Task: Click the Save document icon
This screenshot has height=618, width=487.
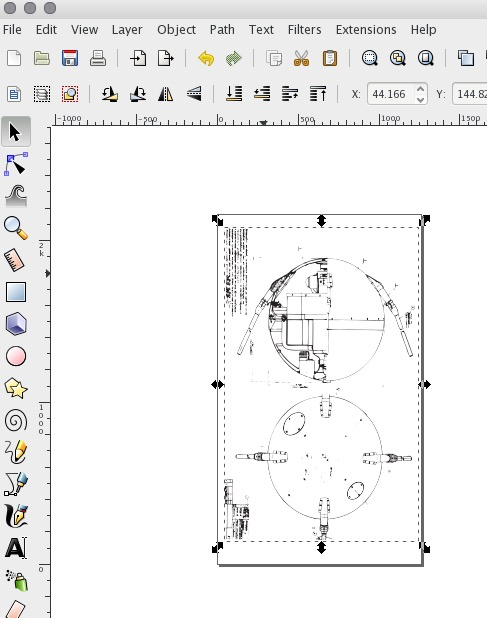Action: point(70,58)
